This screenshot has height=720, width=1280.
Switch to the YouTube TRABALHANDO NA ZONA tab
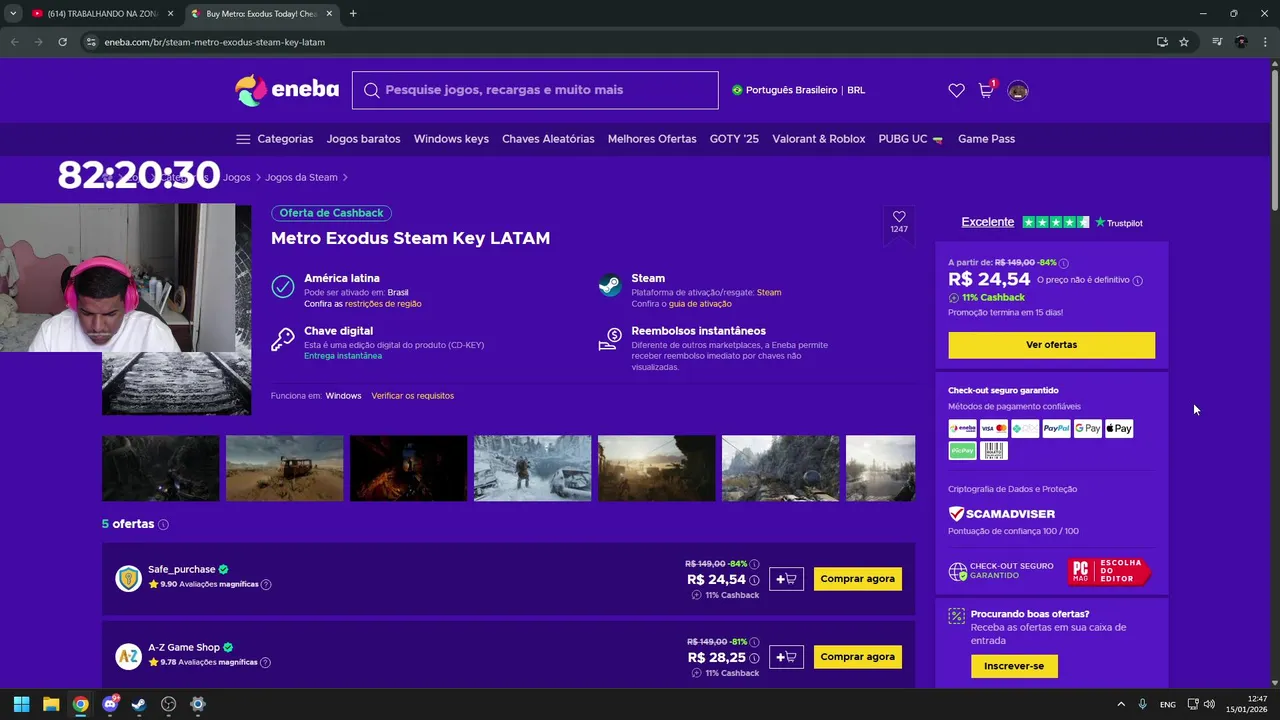tap(103, 14)
